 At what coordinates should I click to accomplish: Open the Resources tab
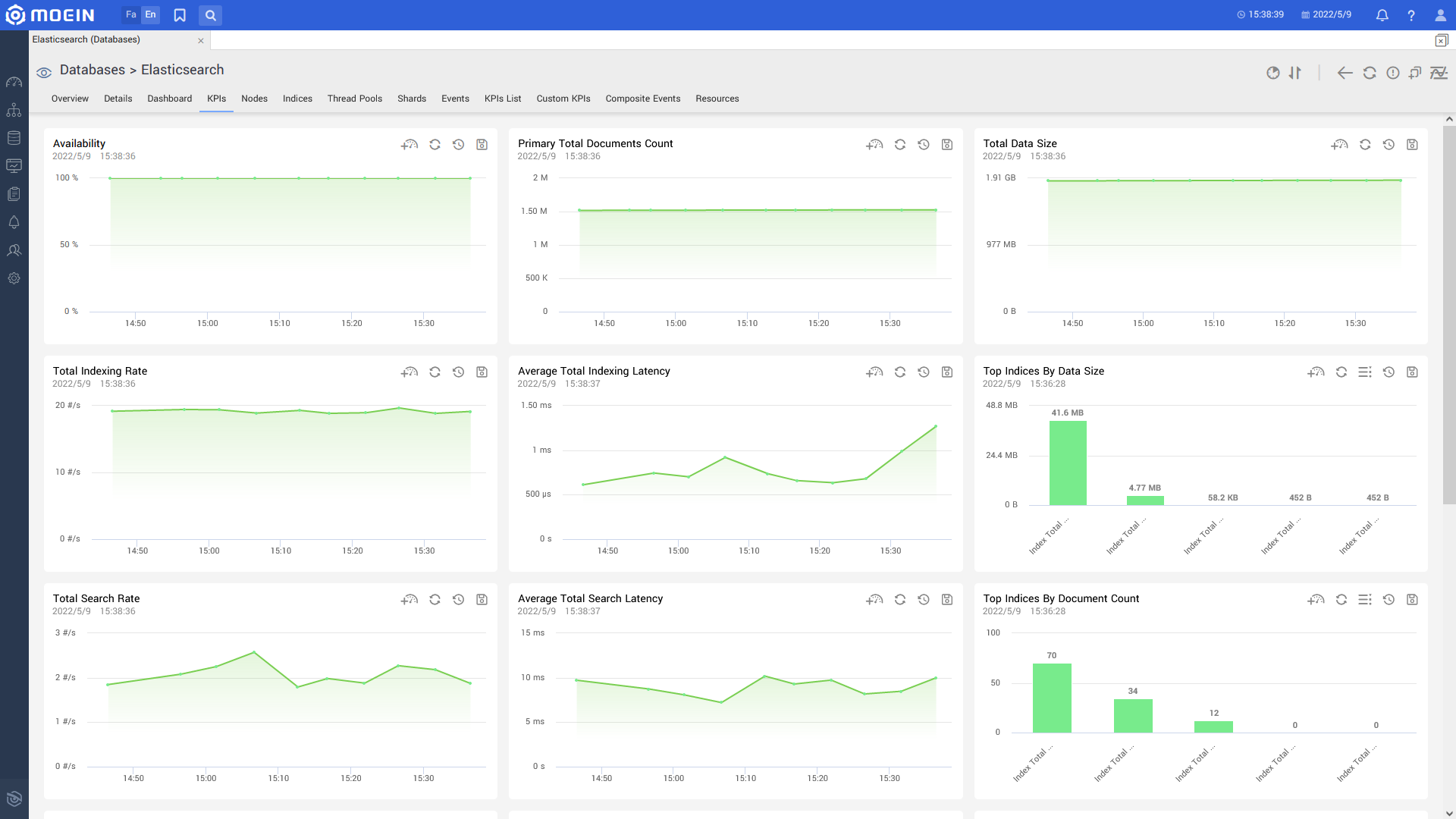(717, 99)
